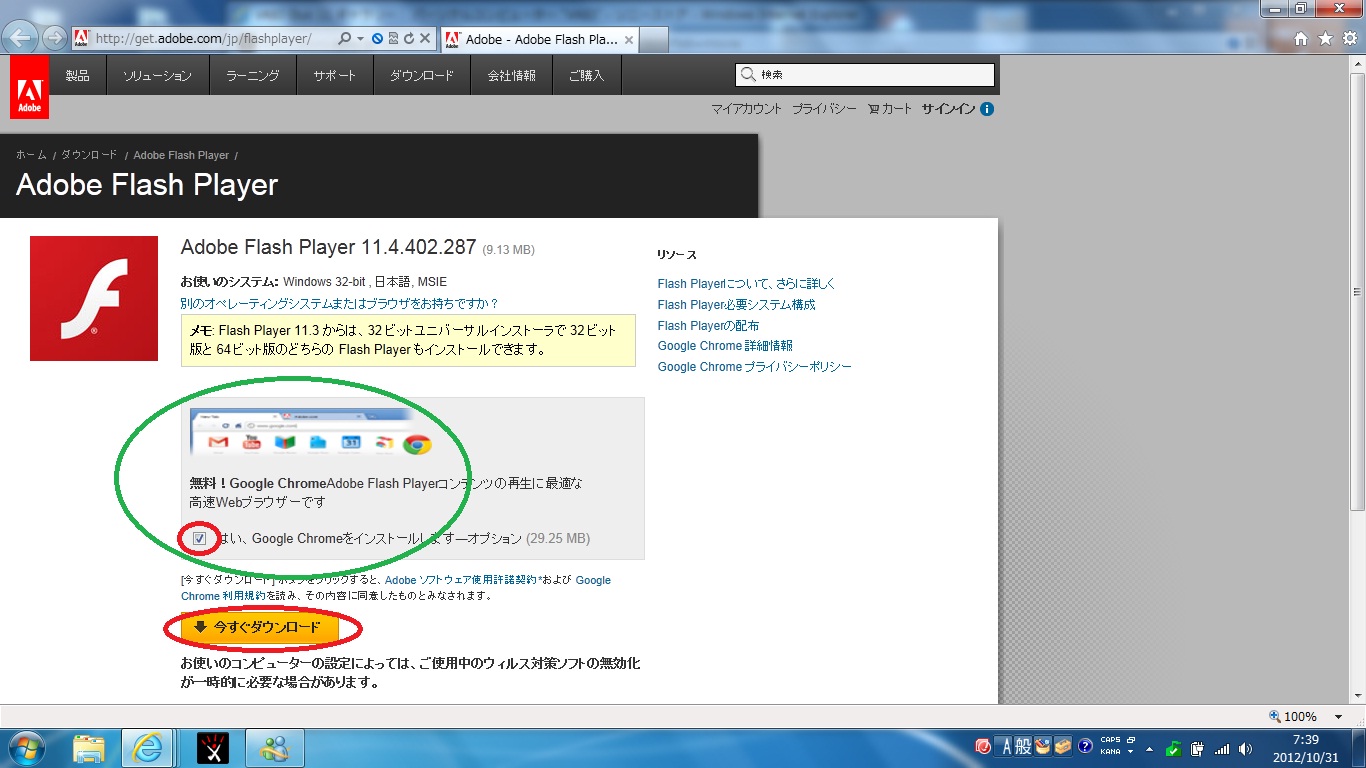The height and width of the screenshot is (768, 1366).
Task: Click the Adobe site search field
Action: click(865, 75)
